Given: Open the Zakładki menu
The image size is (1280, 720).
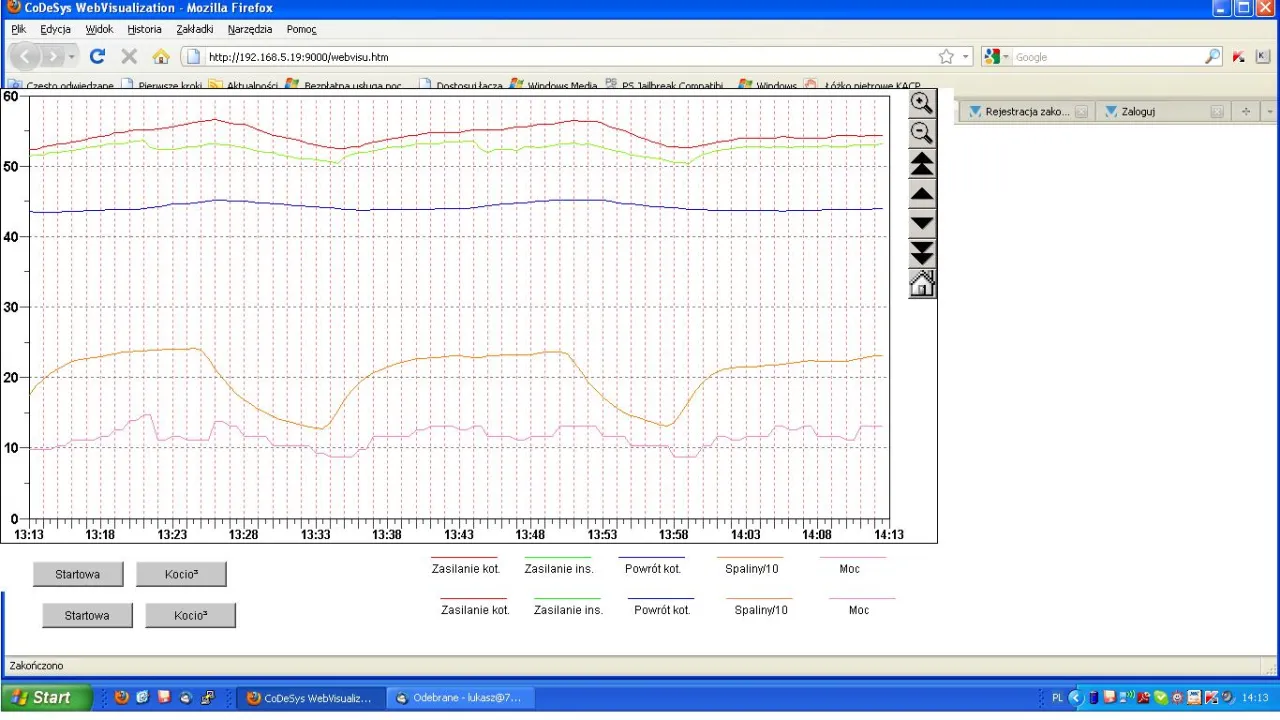Looking at the screenshot, I should point(194,29).
